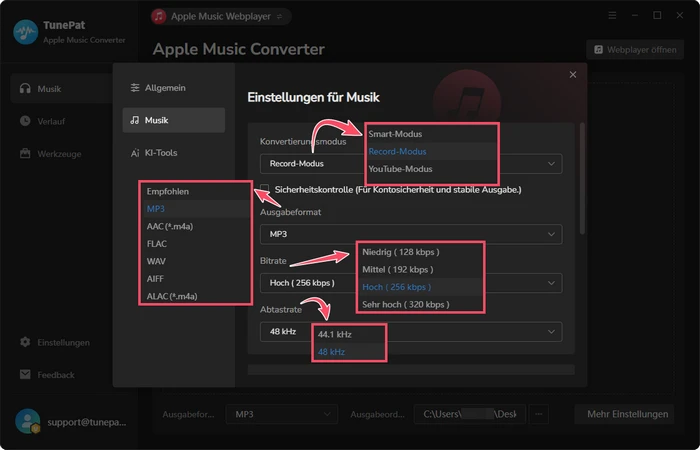Viewport: 700px width, 450px height.
Task: Minimize the TunePat window
Action: coord(635,16)
